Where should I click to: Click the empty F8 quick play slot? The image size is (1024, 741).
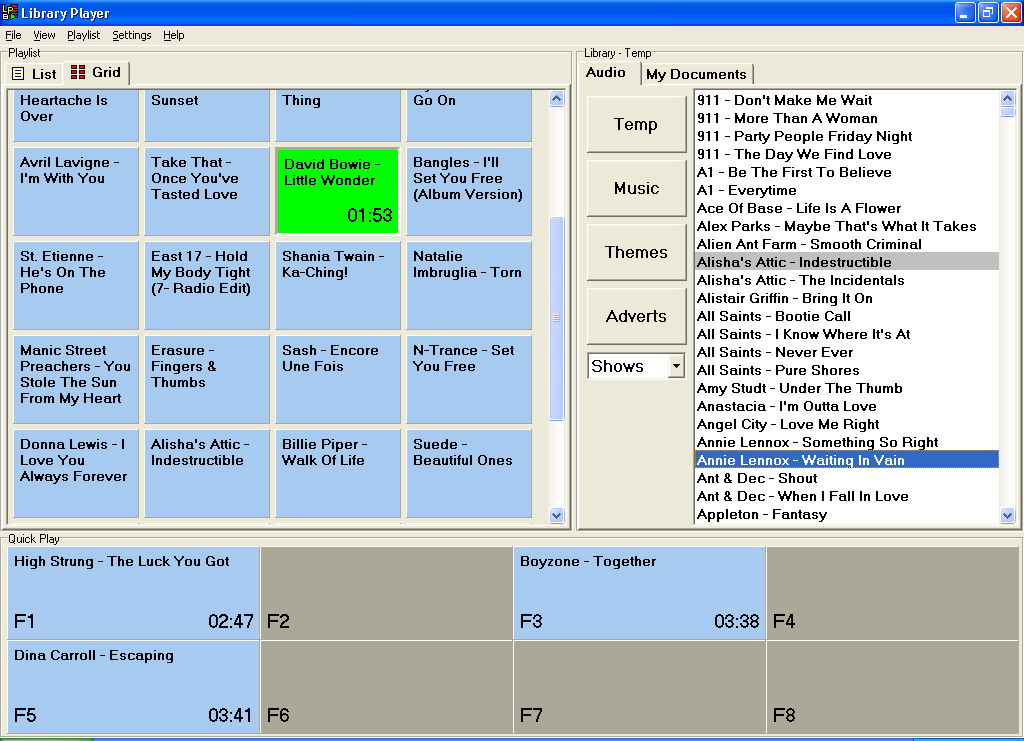pyautogui.click(x=892, y=687)
